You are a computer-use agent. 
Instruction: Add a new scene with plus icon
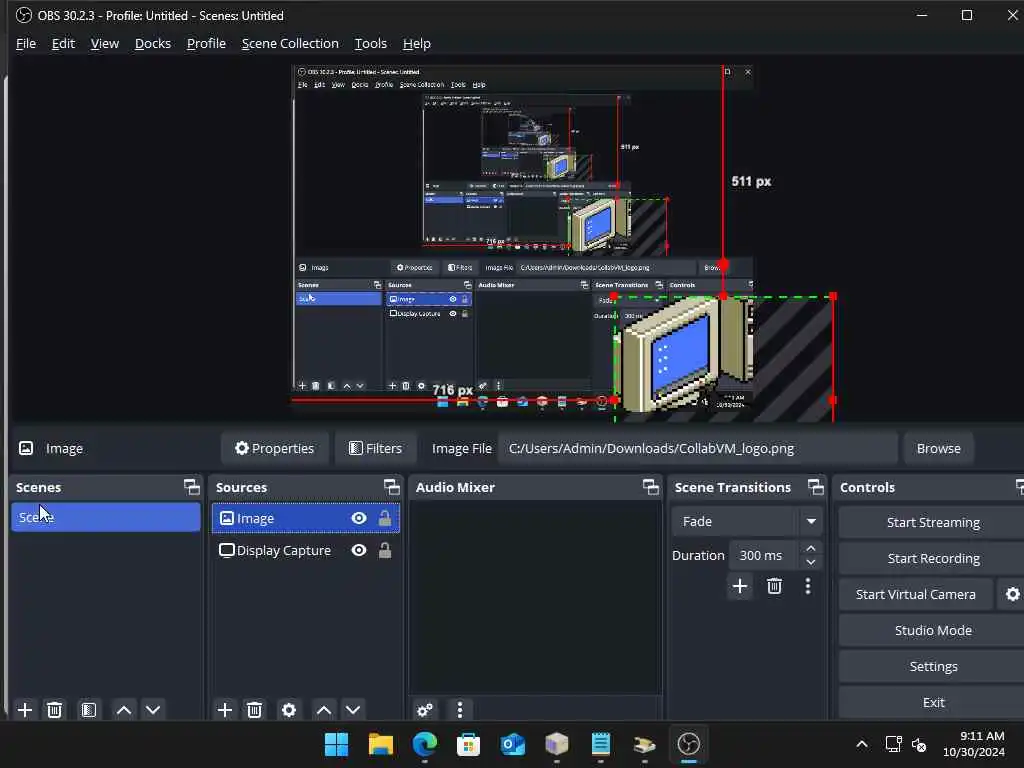25,710
